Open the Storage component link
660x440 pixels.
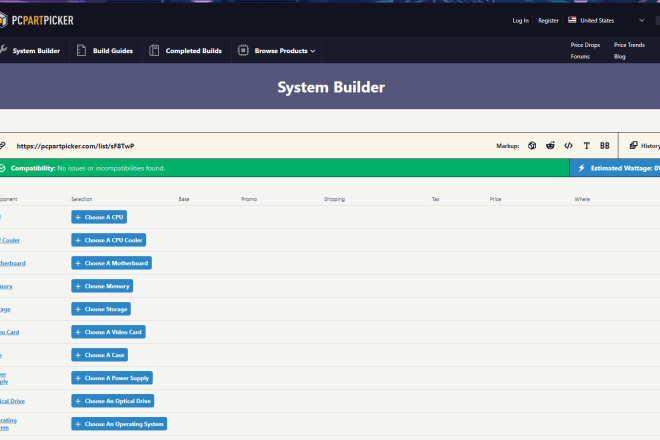5,309
